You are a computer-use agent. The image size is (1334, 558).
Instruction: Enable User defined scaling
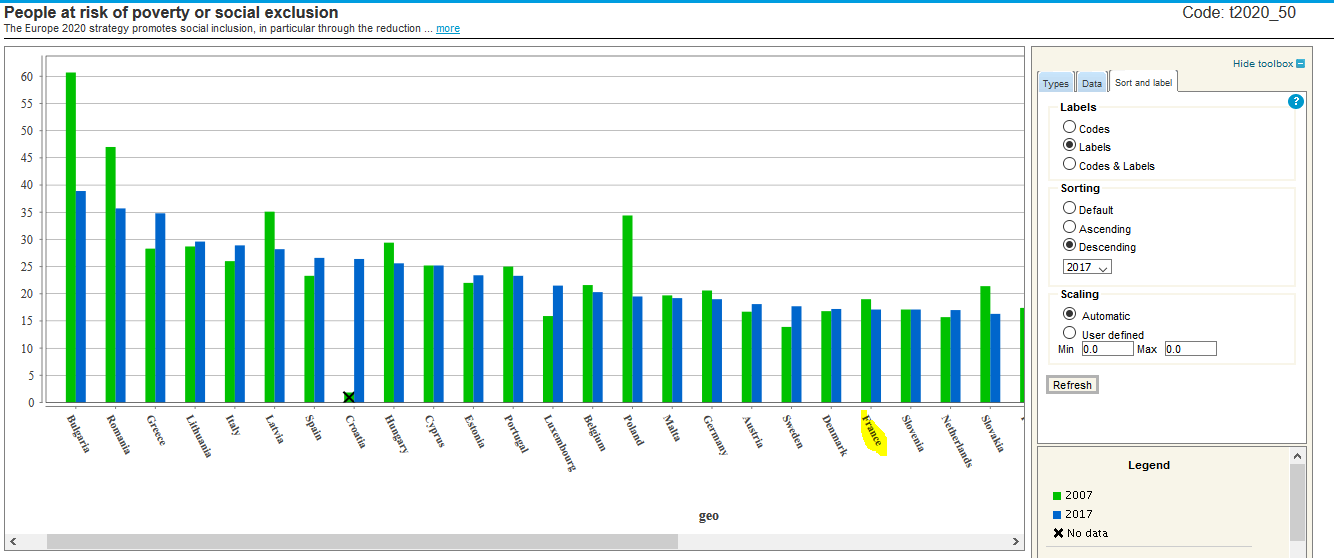point(1070,334)
